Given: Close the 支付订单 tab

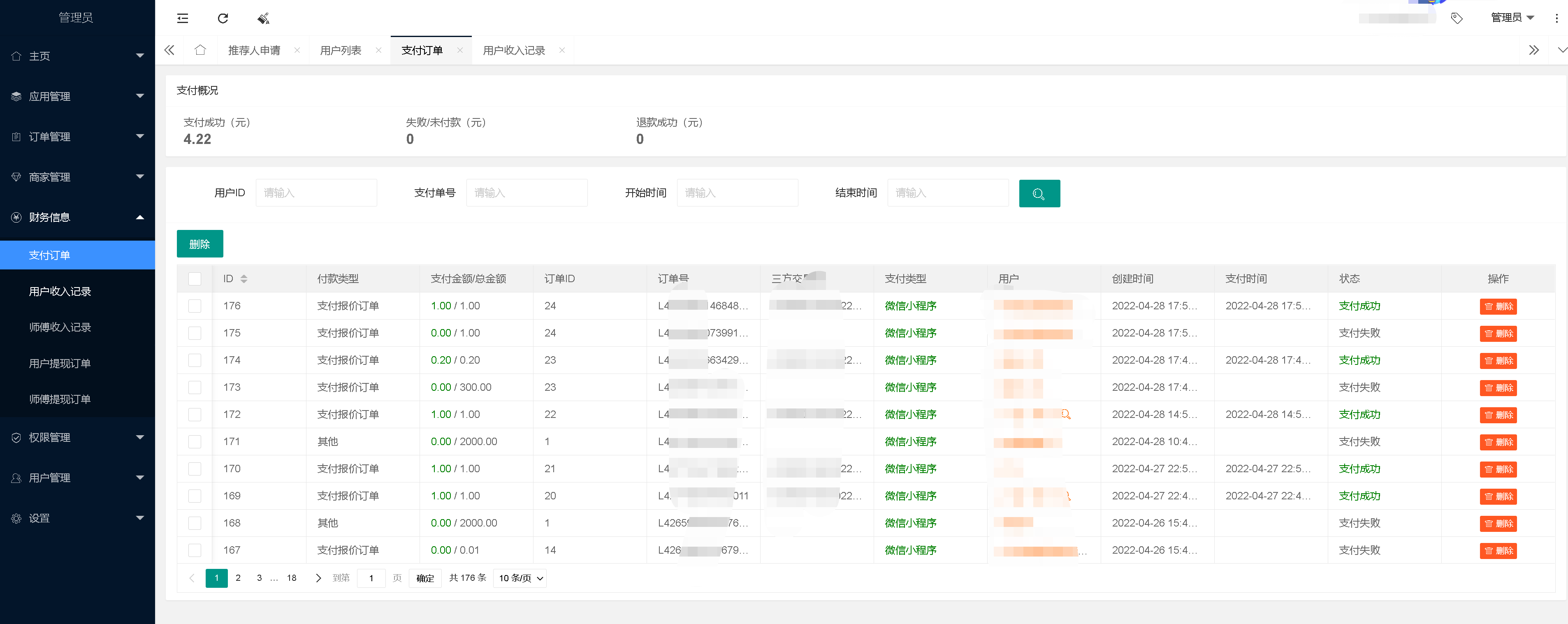Looking at the screenshot, I should coord(460,51).
